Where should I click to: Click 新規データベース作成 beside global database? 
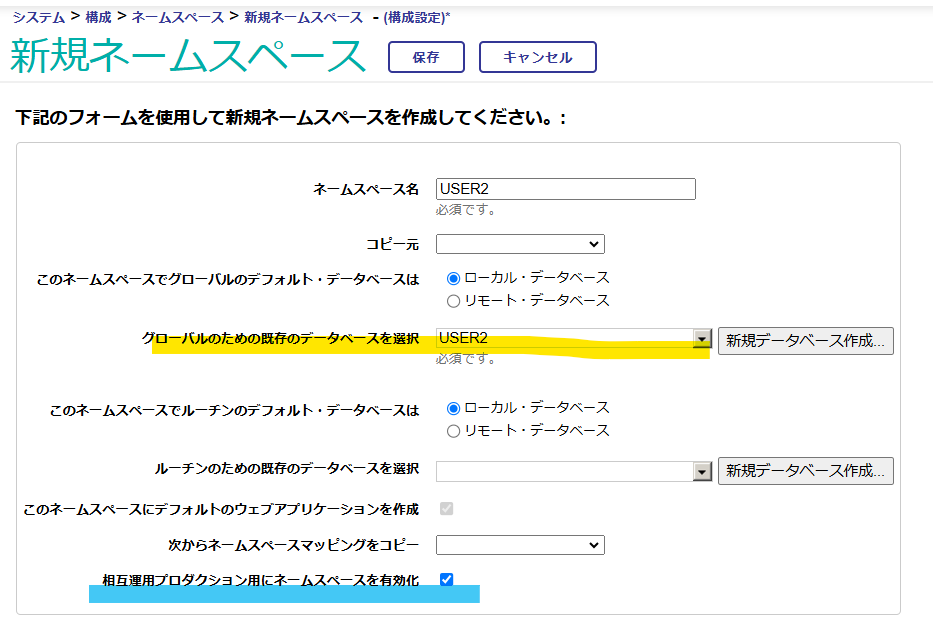pos(806,341)
